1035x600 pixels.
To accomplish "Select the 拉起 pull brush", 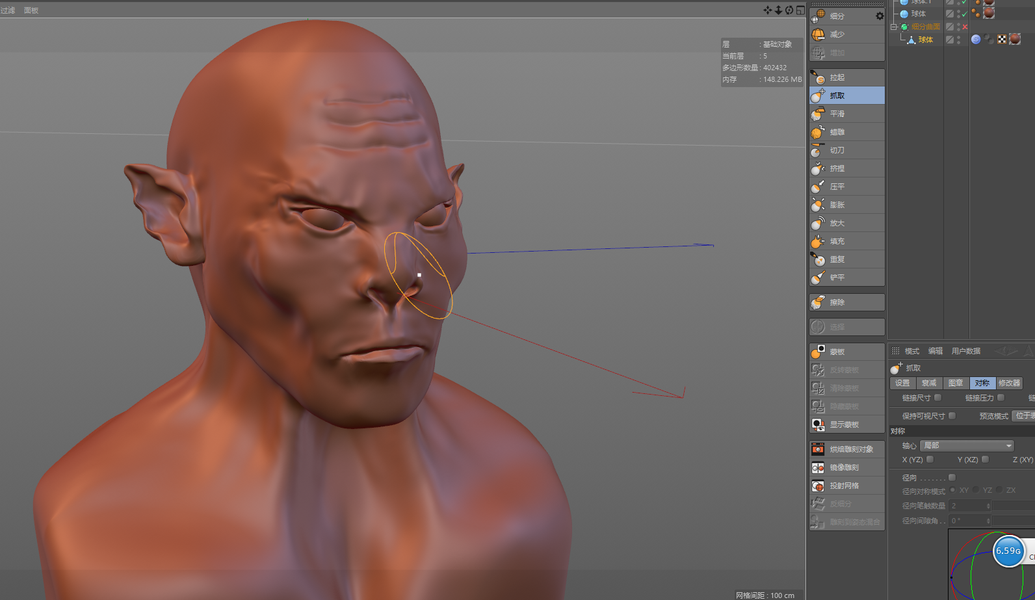I will 847,77.
